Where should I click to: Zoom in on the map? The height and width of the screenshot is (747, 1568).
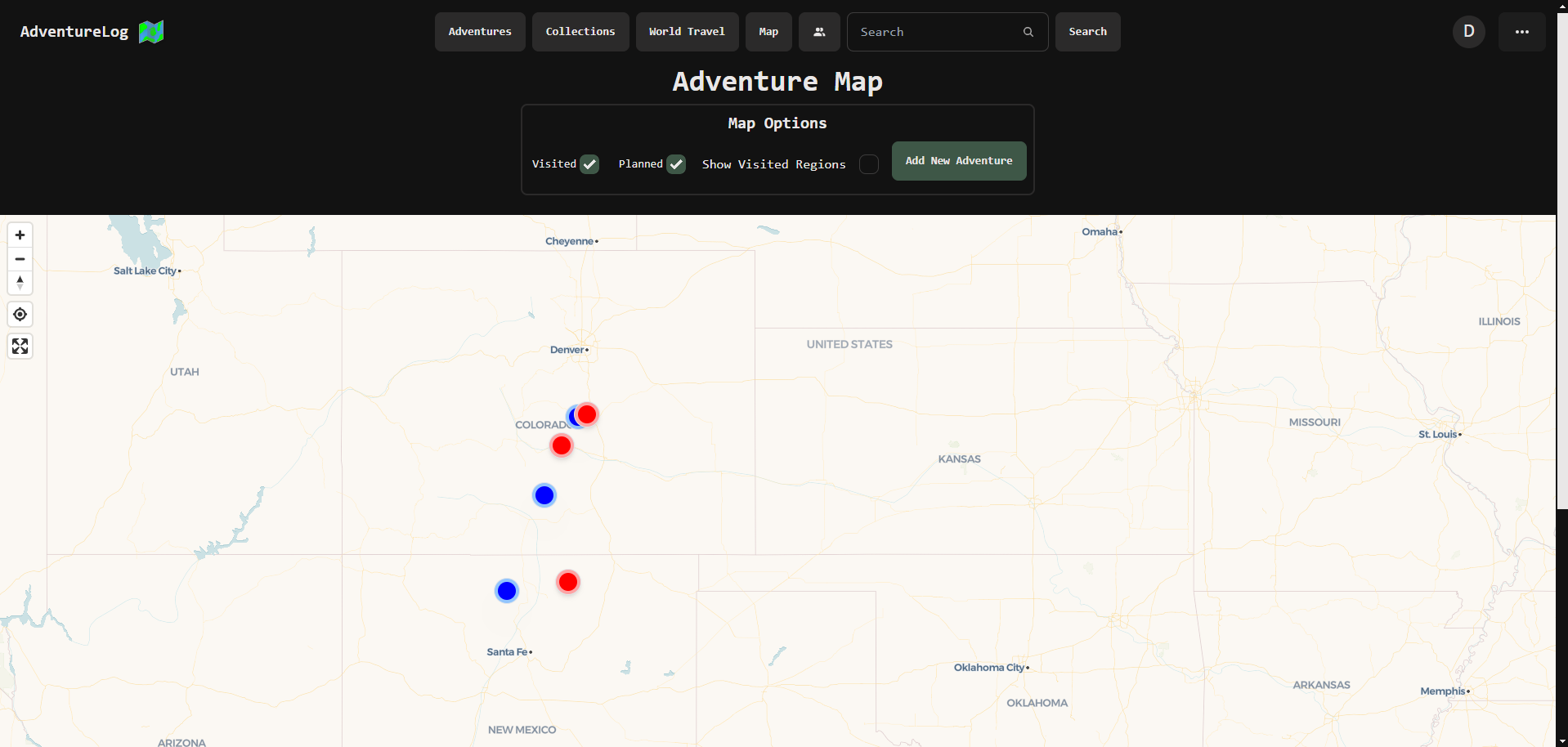20,235
